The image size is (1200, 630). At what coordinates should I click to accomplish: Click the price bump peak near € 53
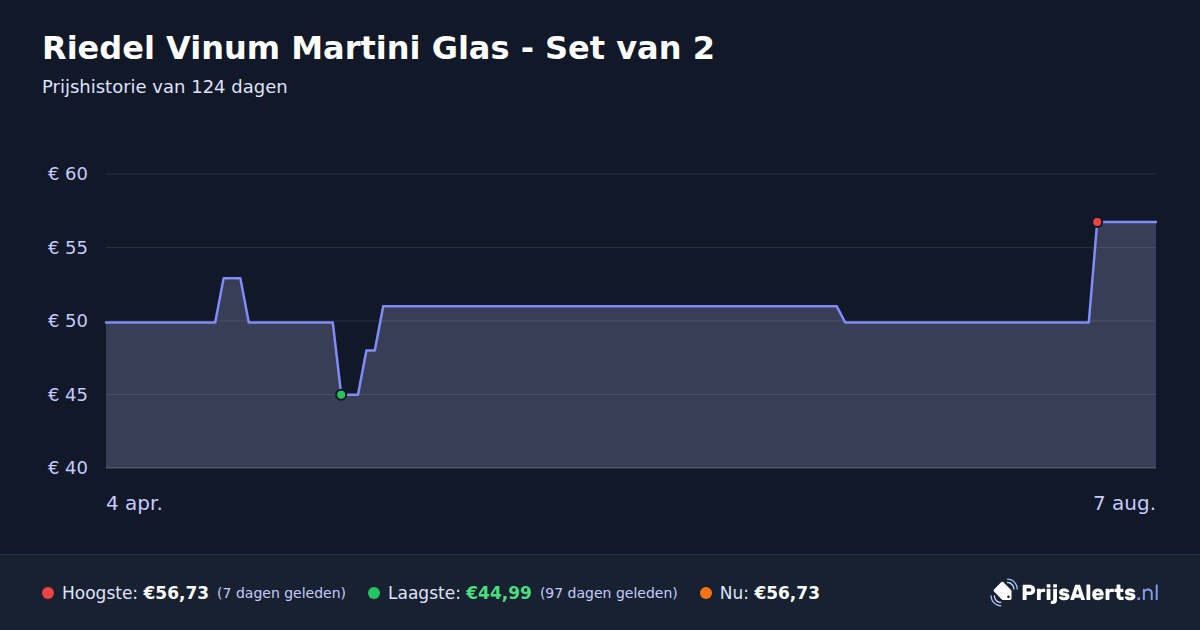[x=232, y=279]
